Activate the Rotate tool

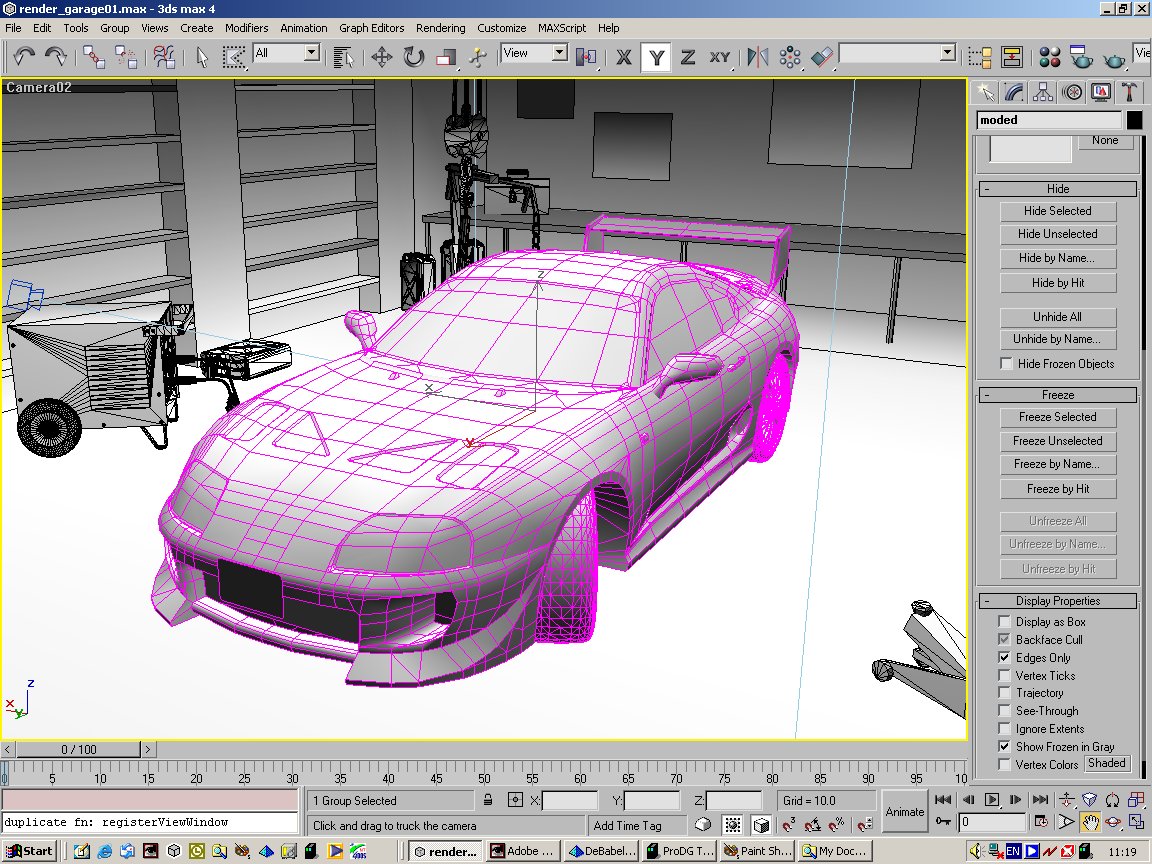tap(414, 57)
